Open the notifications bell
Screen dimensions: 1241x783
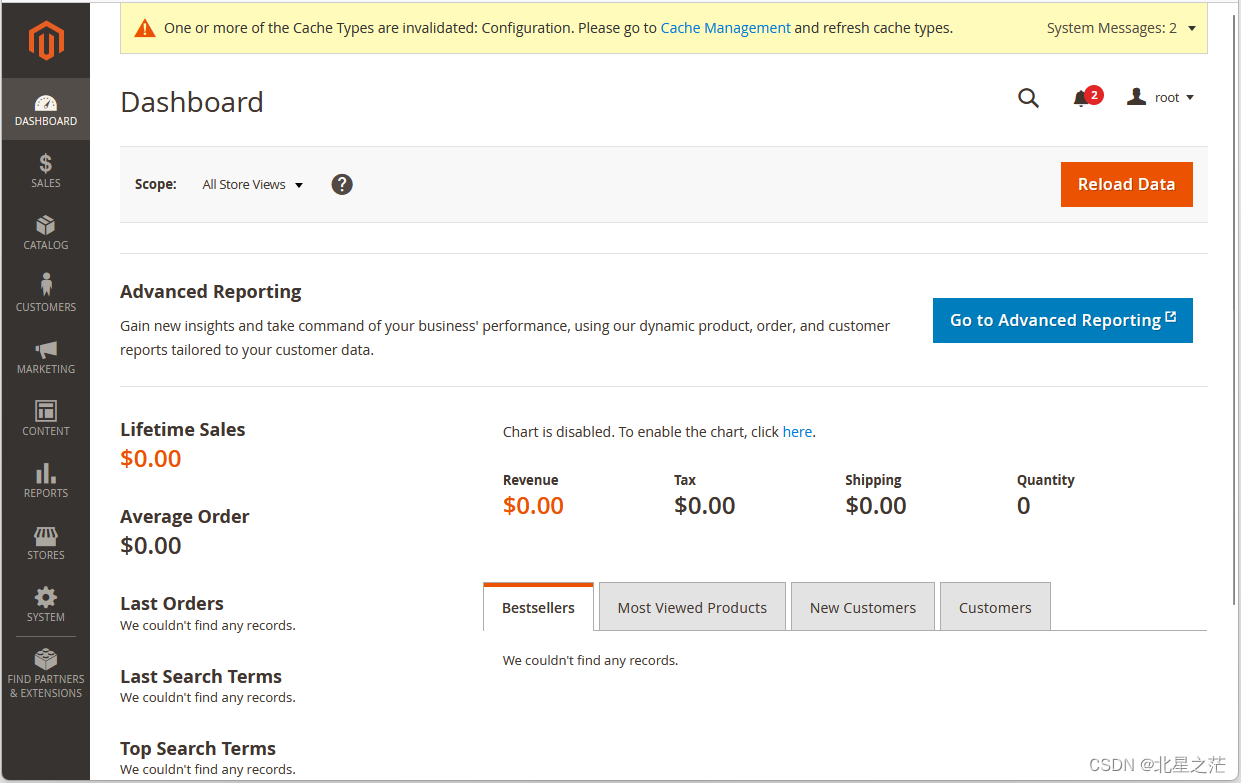(x=1082, y=98)
